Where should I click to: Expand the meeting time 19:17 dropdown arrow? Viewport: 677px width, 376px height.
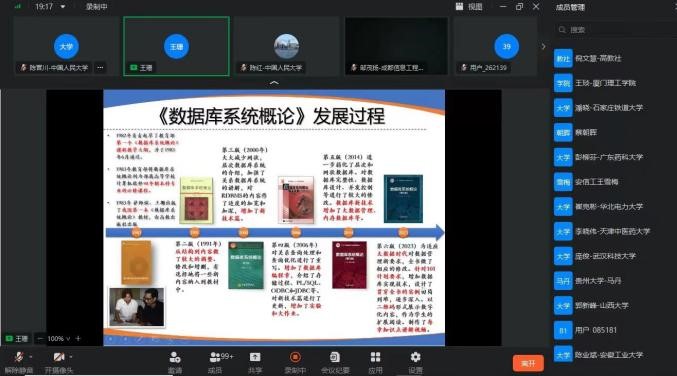coord(63,7)
